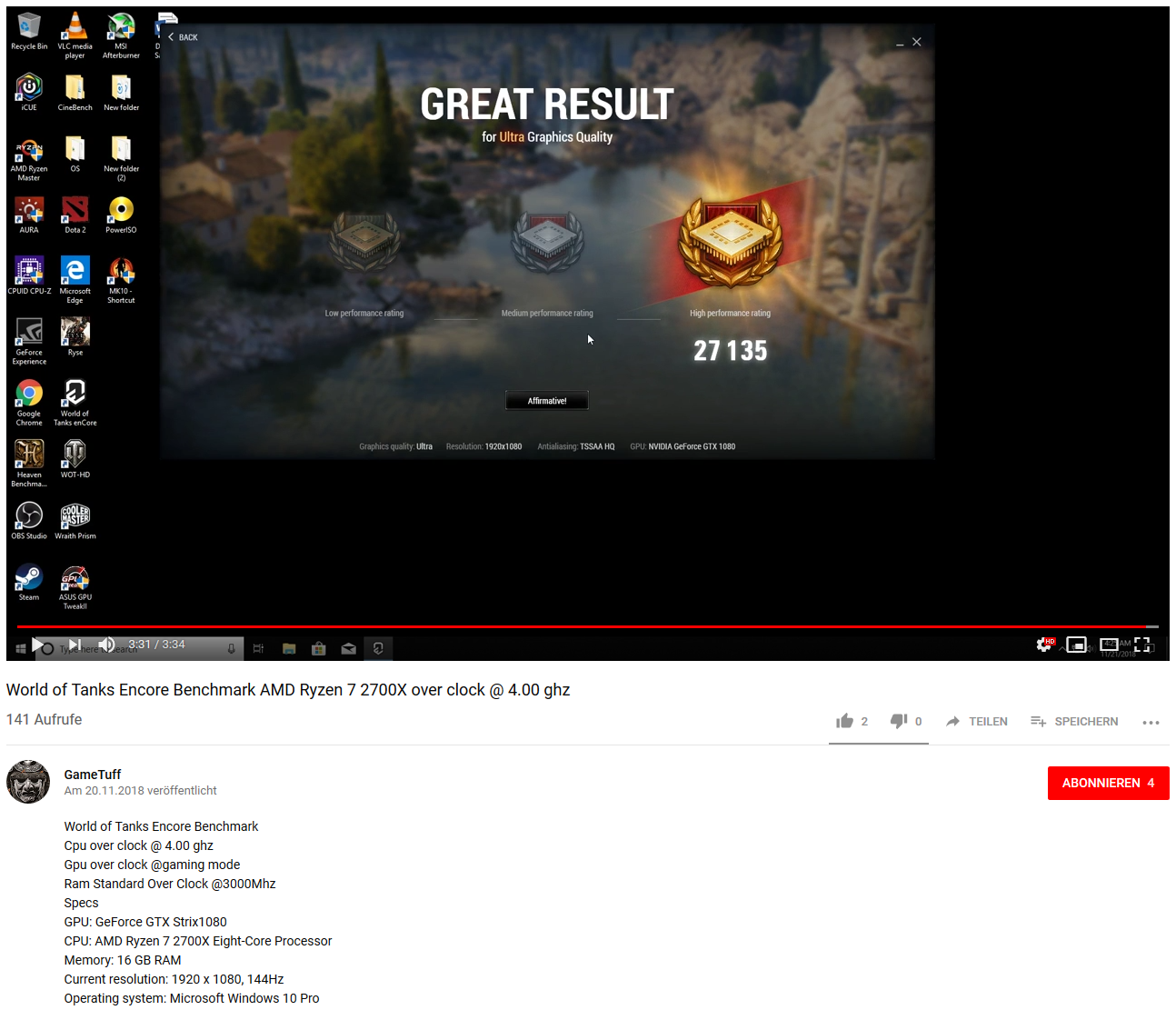1176x1010 pixels.
Task: Click the video title text
Action: (288, 690)
